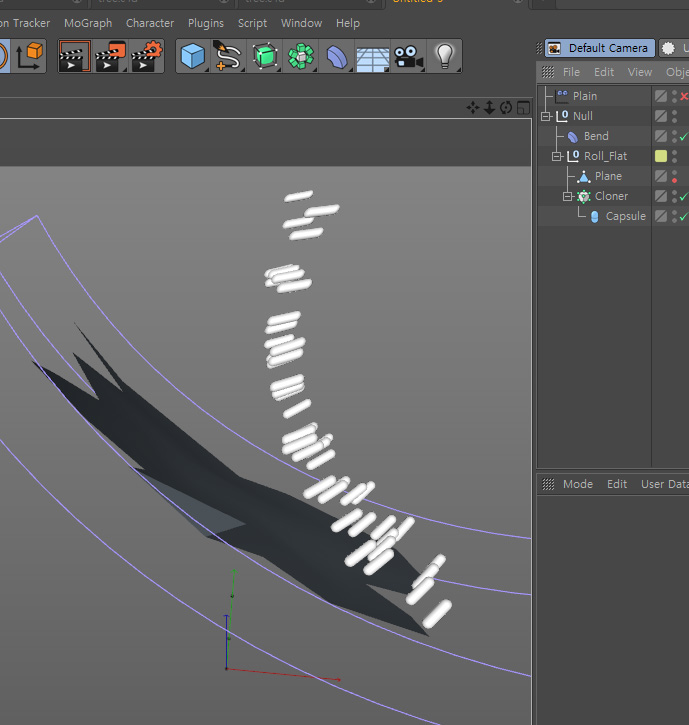Toggle Plain effector red X enable mark
Screen dimensions: 689x725
(x=684, y=96)
